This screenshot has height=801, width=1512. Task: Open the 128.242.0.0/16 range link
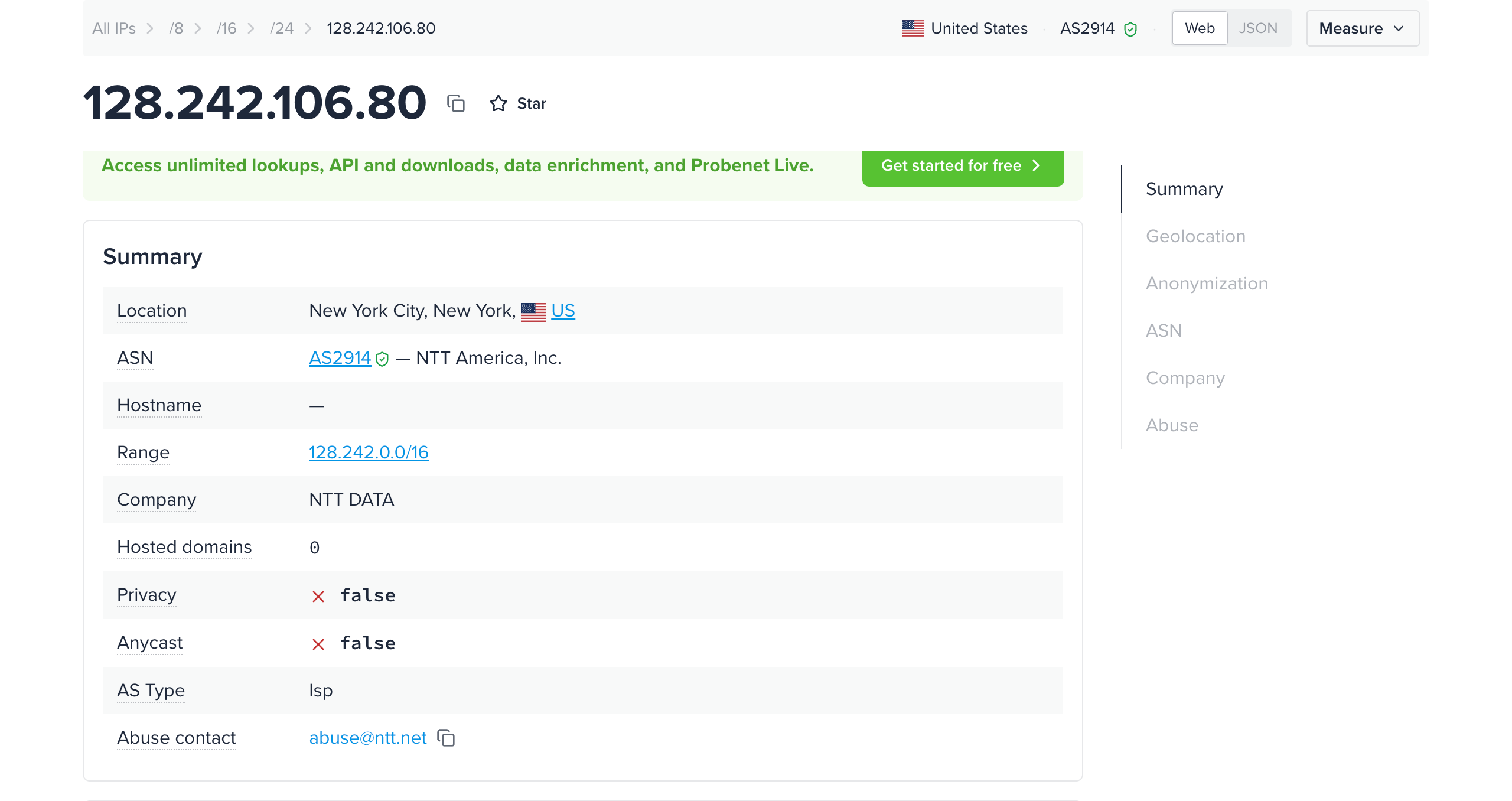click(369, 452)
